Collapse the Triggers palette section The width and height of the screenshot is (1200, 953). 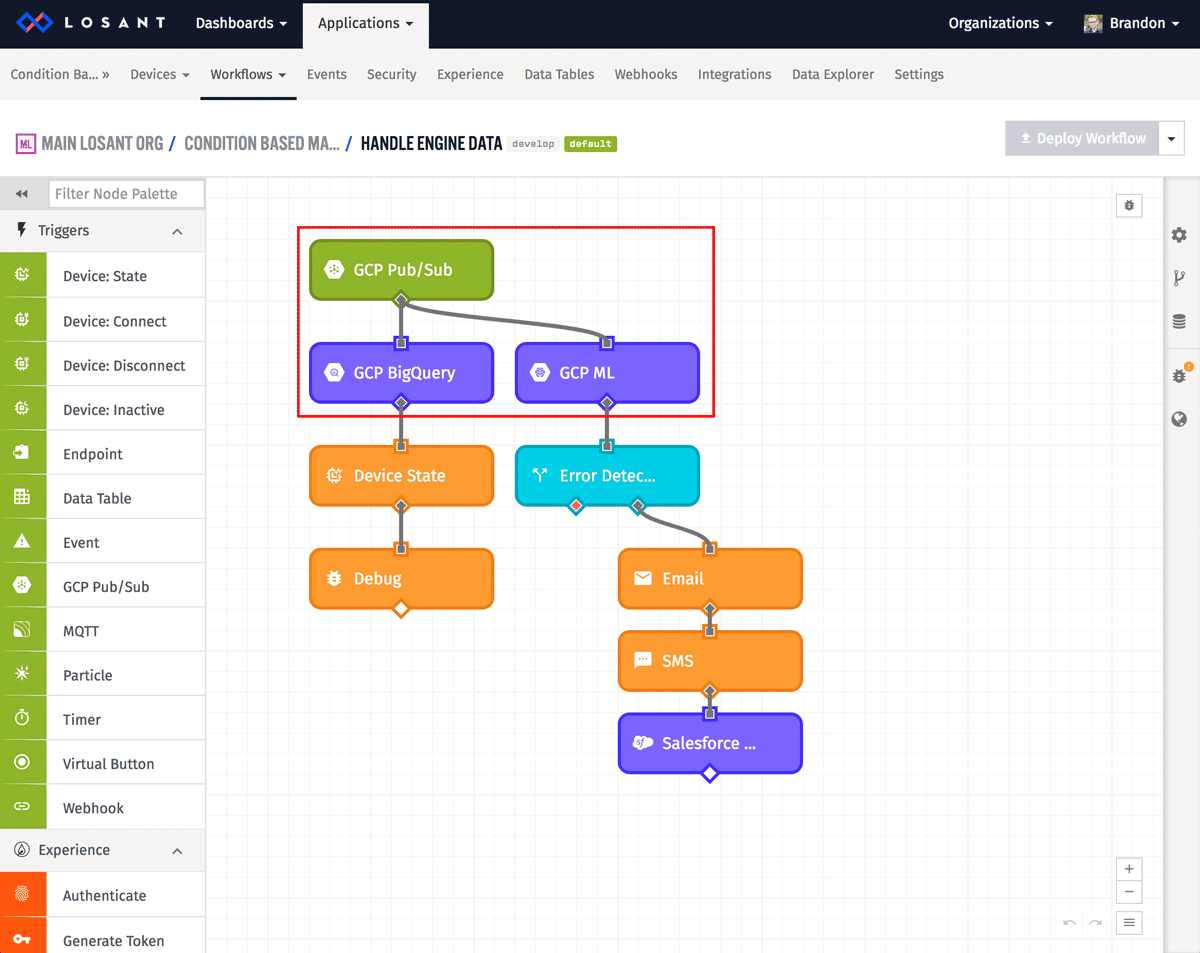pos(177,231)
